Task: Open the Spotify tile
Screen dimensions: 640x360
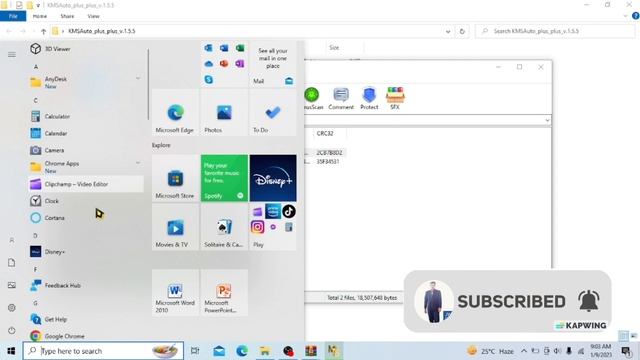Action: pos(224,178)
